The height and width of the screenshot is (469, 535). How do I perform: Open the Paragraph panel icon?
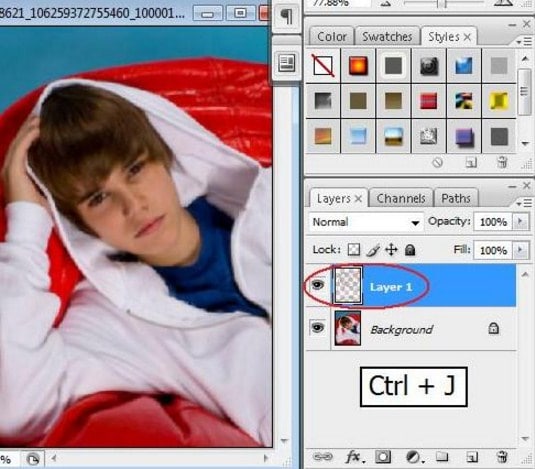pos(287,16)
